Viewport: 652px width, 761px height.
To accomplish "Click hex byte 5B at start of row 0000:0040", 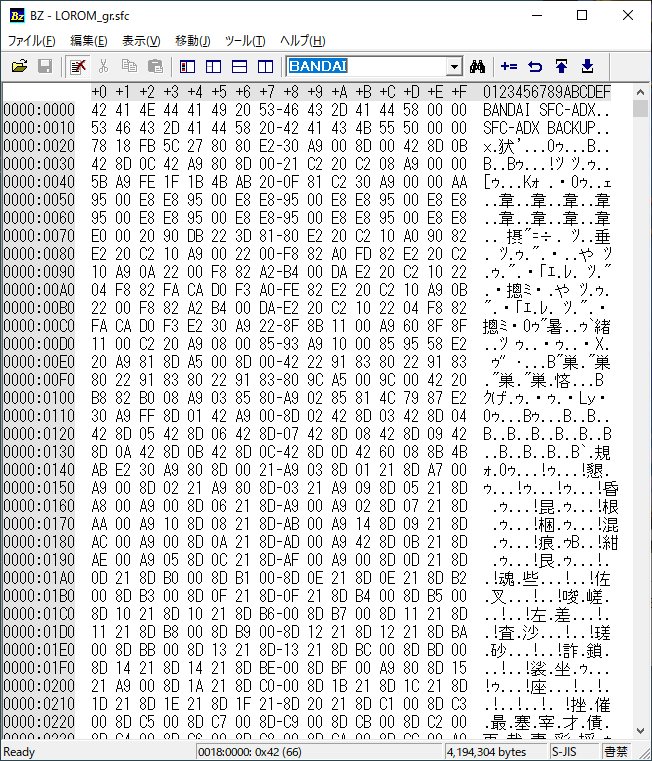I will pyautogui.click(x=99, y=182).
